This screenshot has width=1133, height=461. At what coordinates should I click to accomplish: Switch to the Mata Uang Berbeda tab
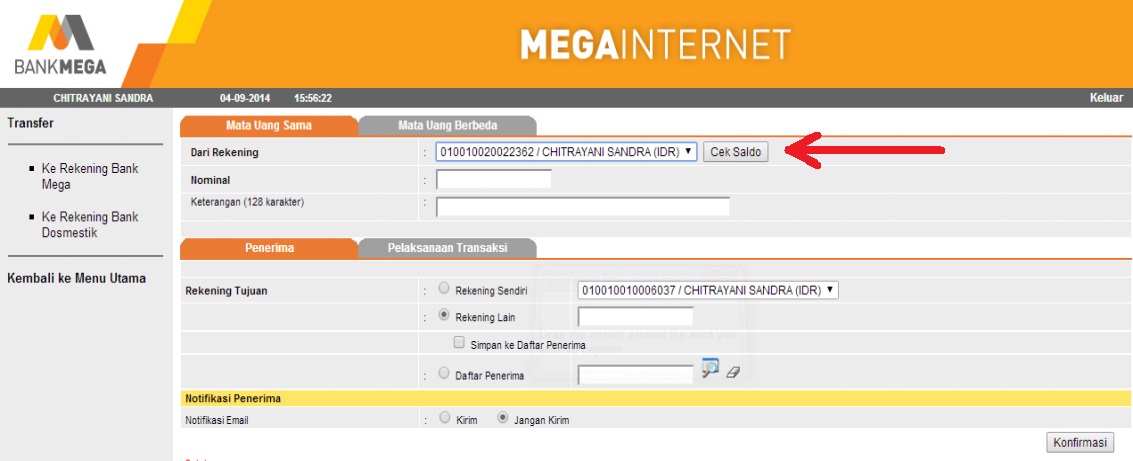[x=447, y=126]
